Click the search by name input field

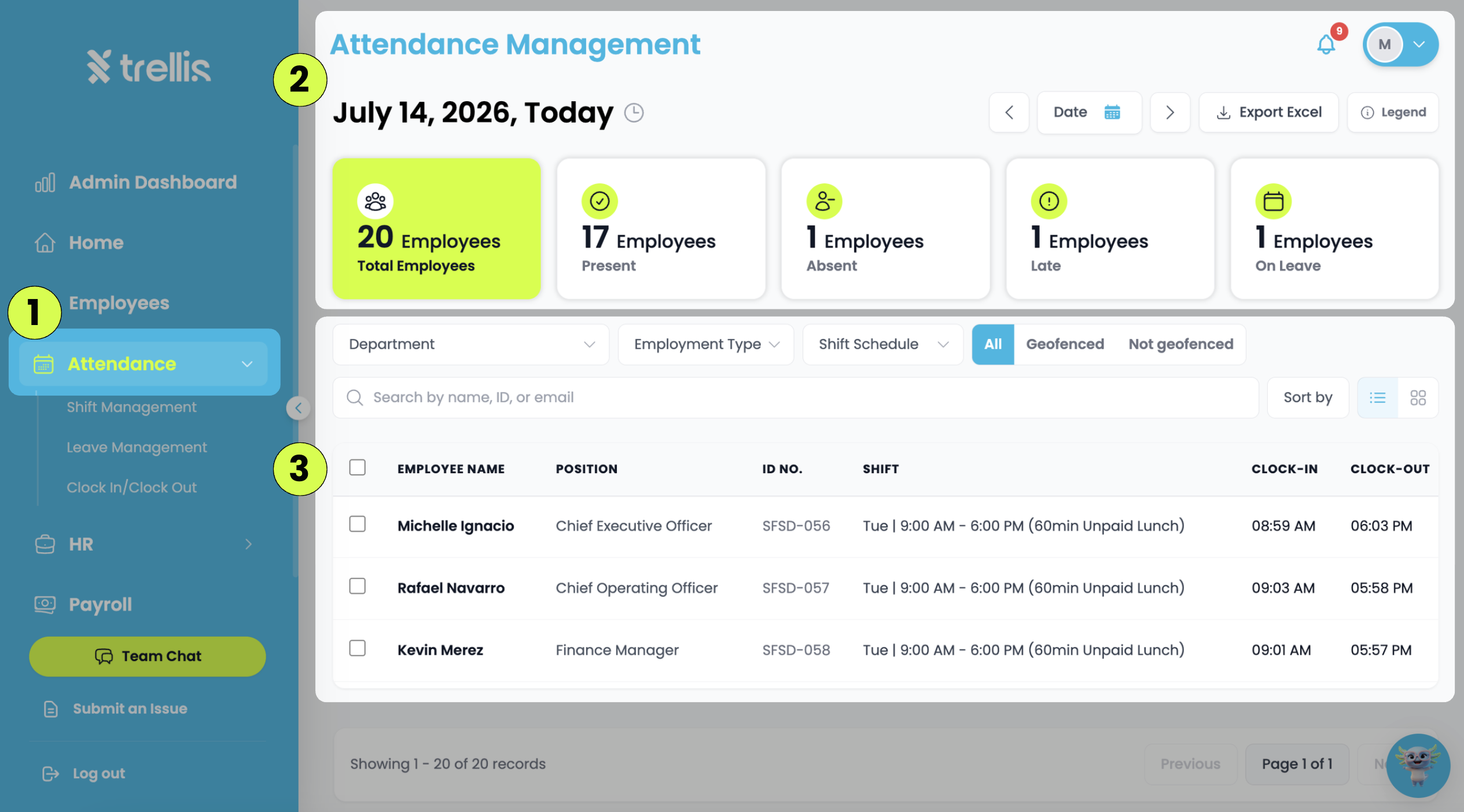(796, 397)
